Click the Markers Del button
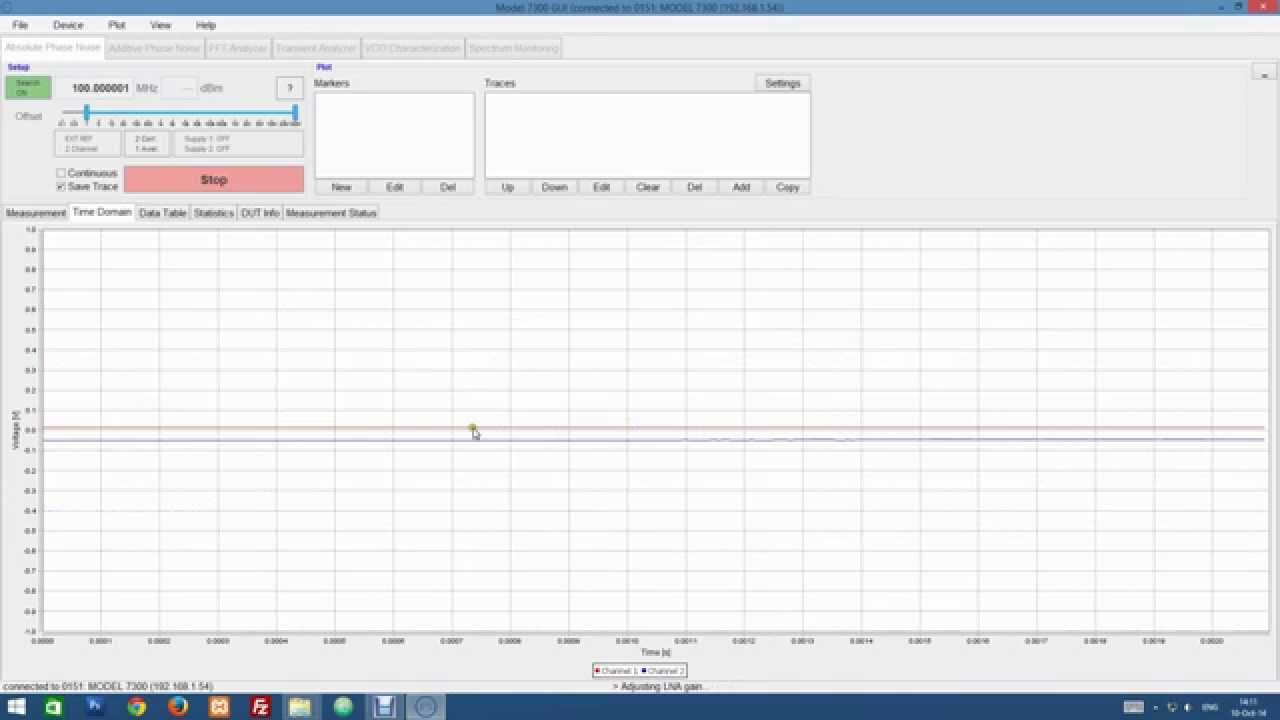This screenshot has width=1280, height=720. 448,187
